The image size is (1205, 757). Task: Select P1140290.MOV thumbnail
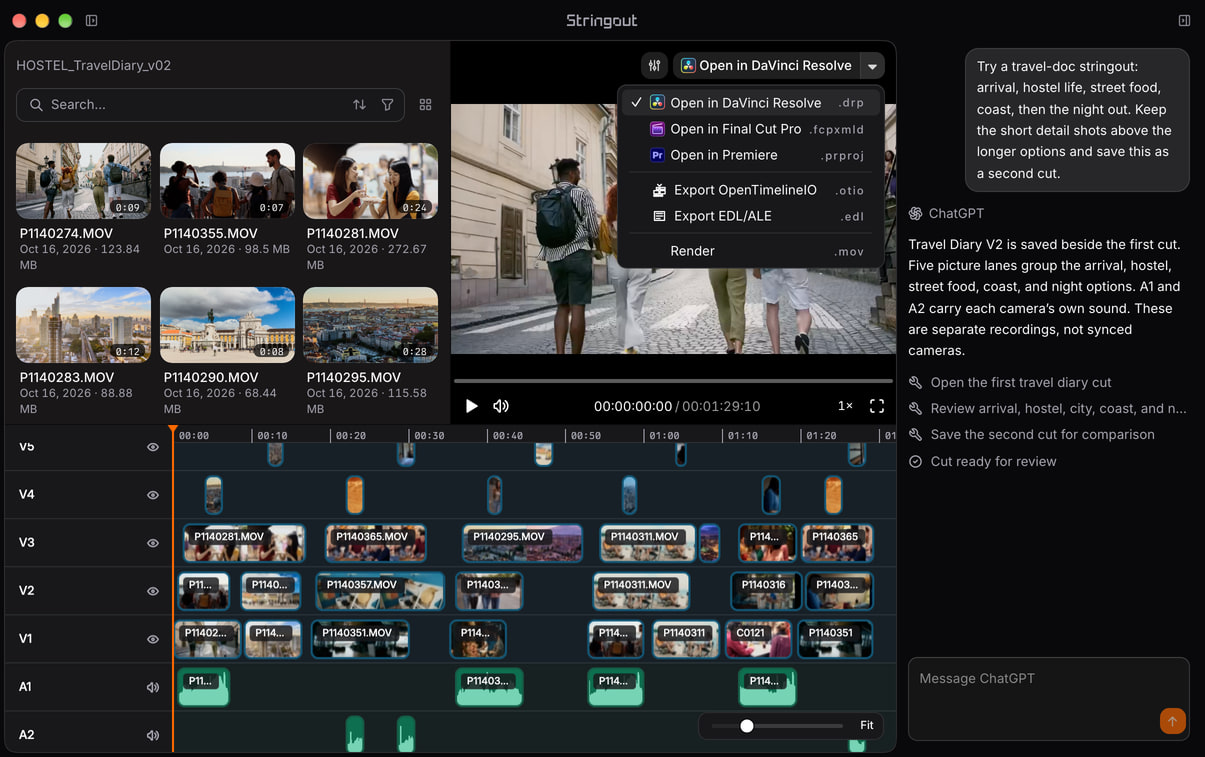[x=227, y=325]
